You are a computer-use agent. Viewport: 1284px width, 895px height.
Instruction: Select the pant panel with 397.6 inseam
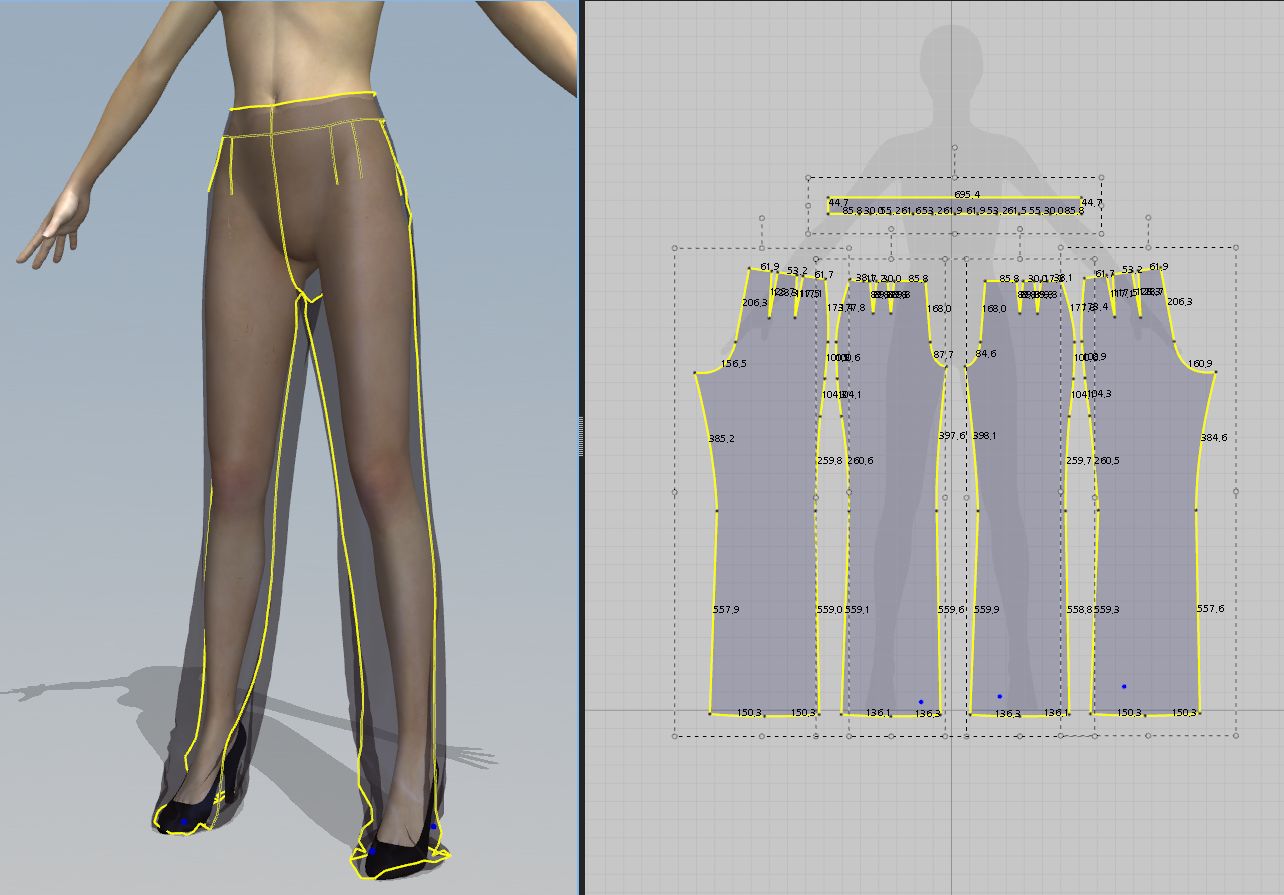click(893, 500)
